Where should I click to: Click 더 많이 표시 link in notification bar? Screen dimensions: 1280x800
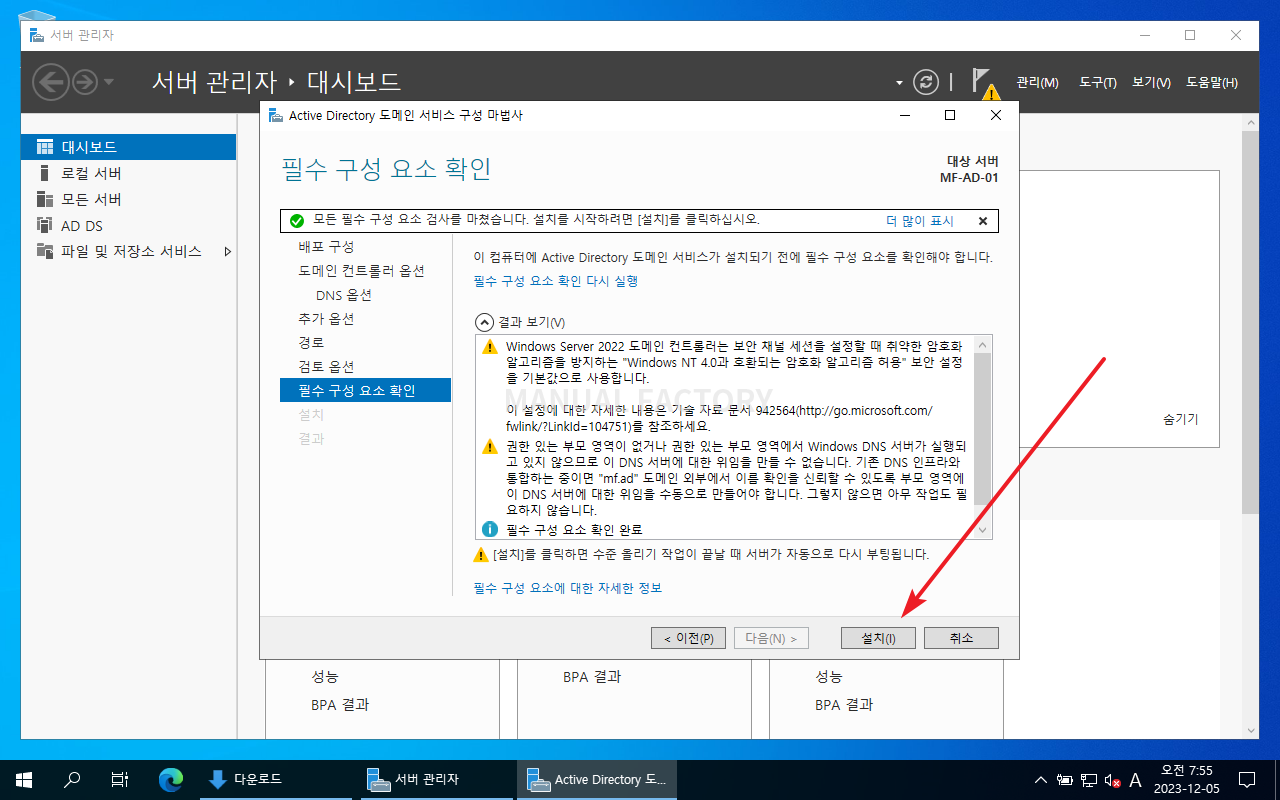920,221
